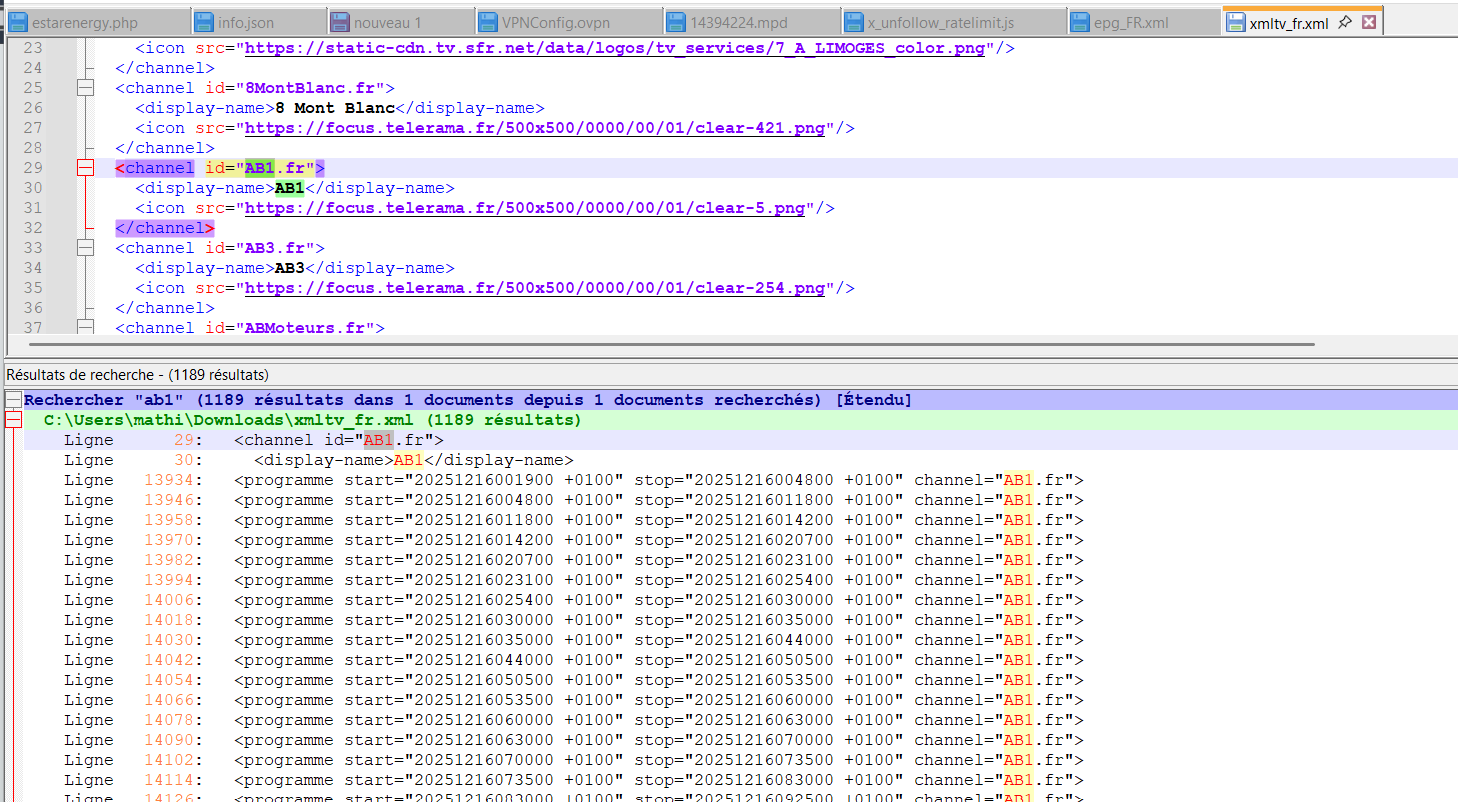Click the disk icon on 14394224.mpd tab
The height and width of the screenshot is (802, 1458).
[x=676, y=22]
